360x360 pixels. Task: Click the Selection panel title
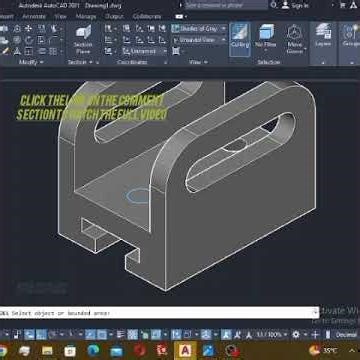coord(269,62)
